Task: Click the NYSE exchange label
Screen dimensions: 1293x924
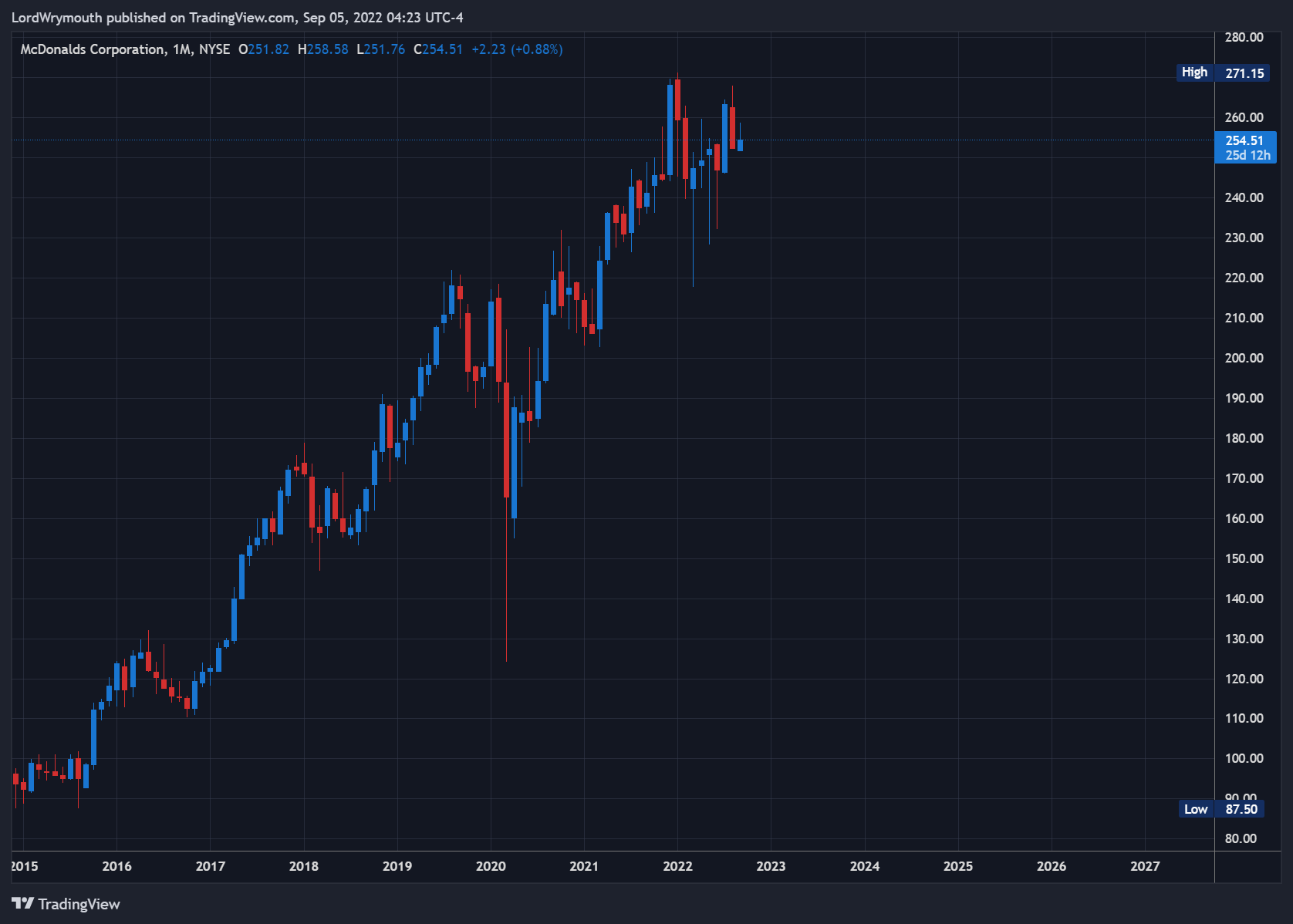Action: 214,49
